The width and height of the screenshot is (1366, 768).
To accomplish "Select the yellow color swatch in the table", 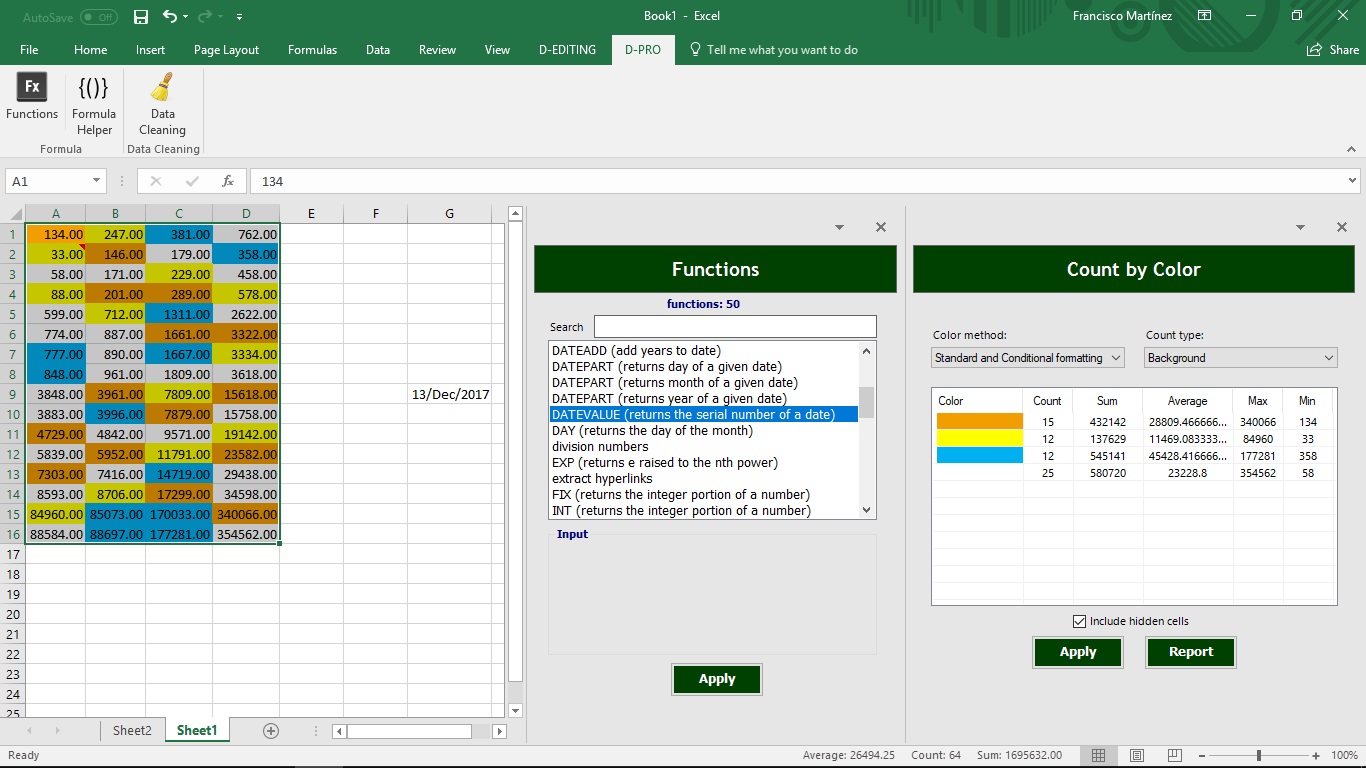I will (x=977, y=439).
